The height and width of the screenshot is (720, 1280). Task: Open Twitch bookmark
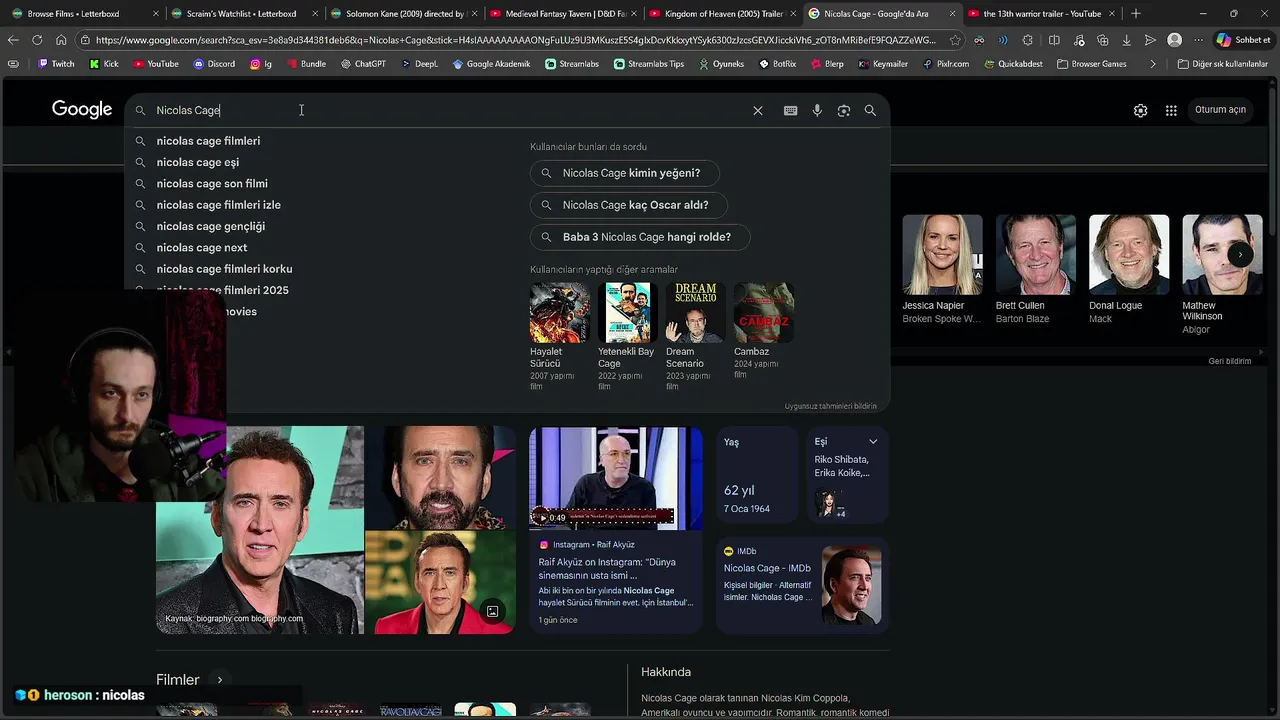click(56, 64)
